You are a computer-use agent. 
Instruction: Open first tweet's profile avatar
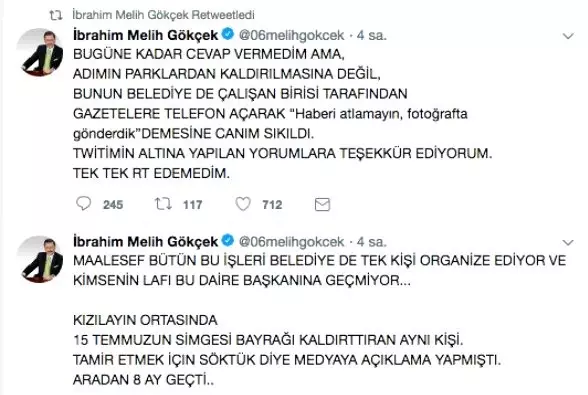coord(40,52)
